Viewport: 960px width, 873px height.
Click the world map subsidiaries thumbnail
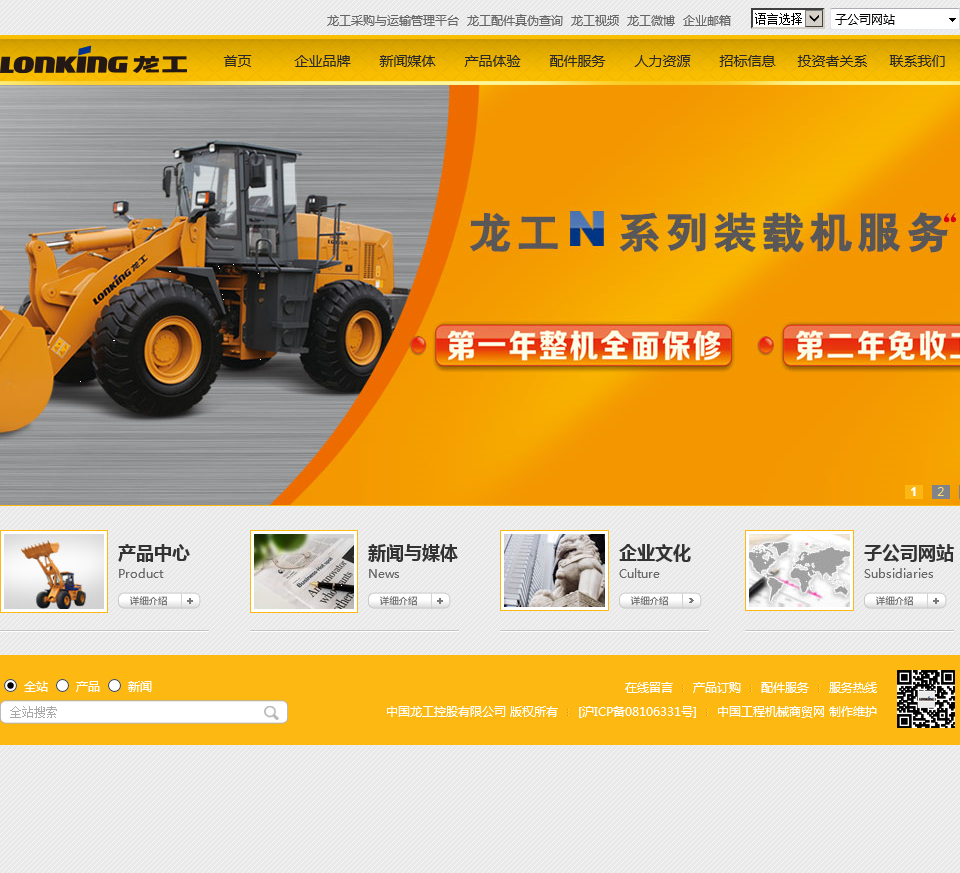point(799,571)
